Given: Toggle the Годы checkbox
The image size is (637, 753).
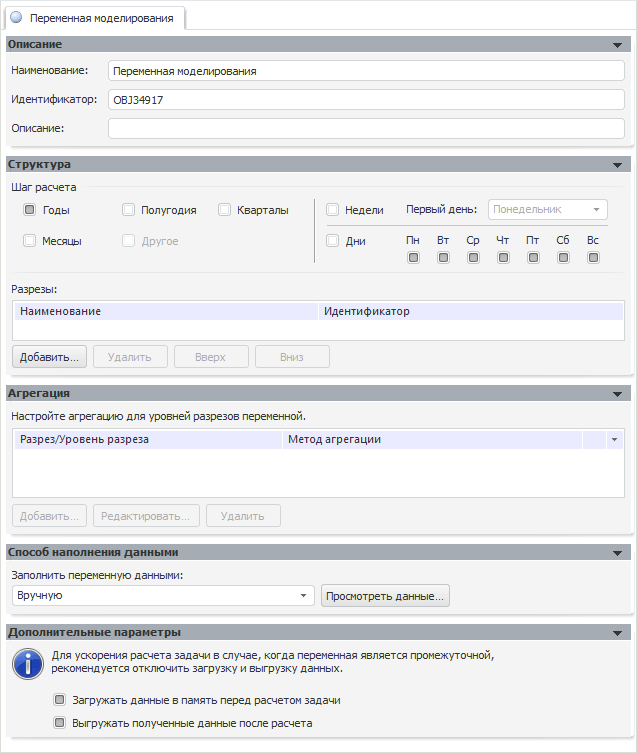Looking at the screenshot, I should click(x=29, y=210).
